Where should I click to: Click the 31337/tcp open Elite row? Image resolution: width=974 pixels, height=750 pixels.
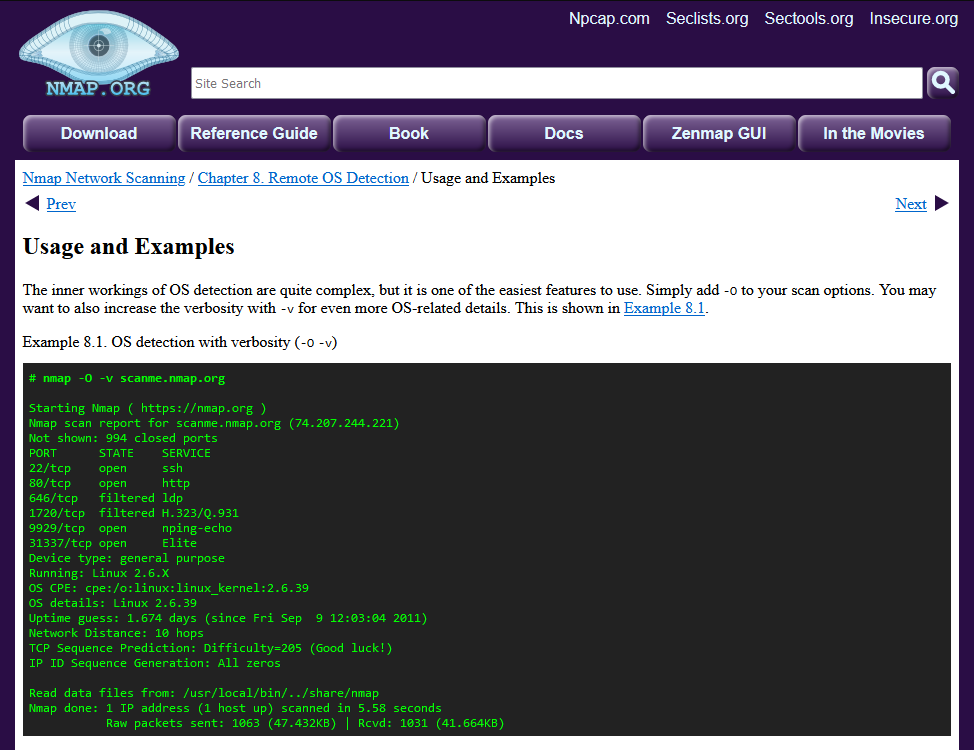point(112,543)
